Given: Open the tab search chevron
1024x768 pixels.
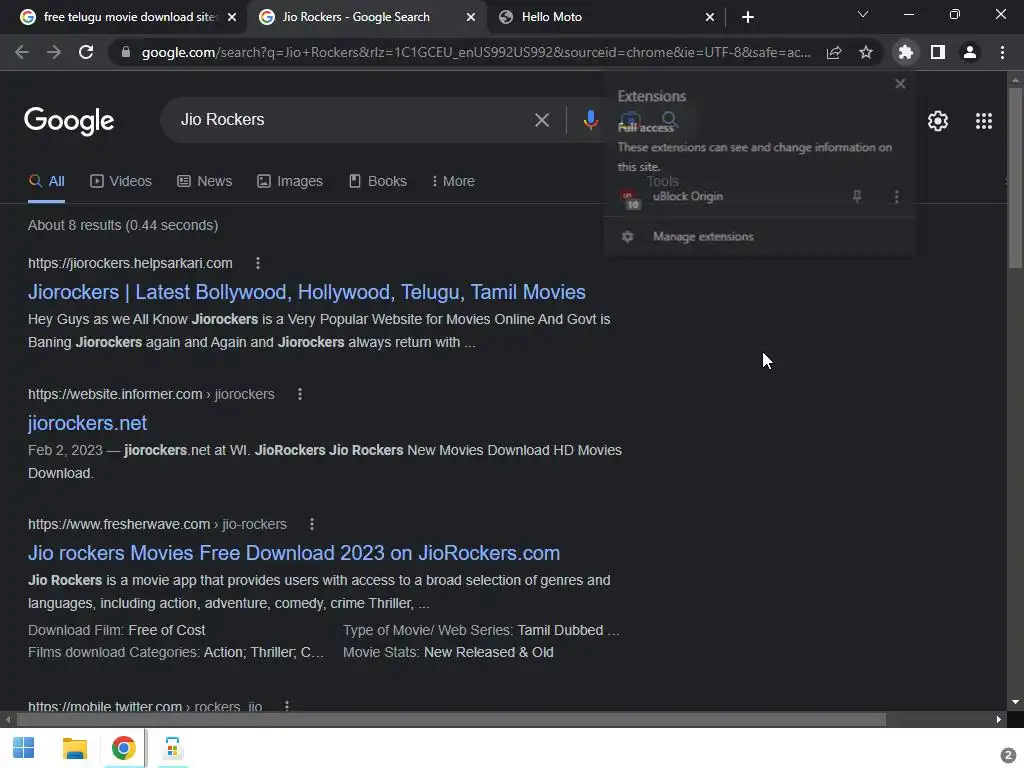Looking at the screenshot, I should (863, 14).
